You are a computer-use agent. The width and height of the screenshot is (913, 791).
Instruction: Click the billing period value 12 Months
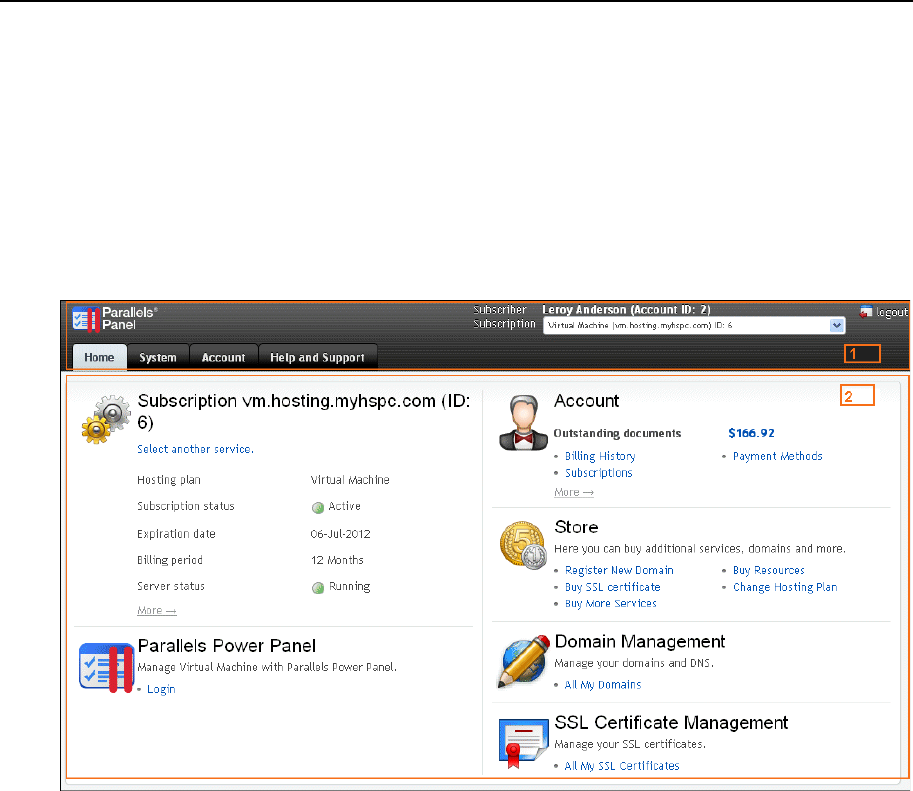[x=337, y=560]
